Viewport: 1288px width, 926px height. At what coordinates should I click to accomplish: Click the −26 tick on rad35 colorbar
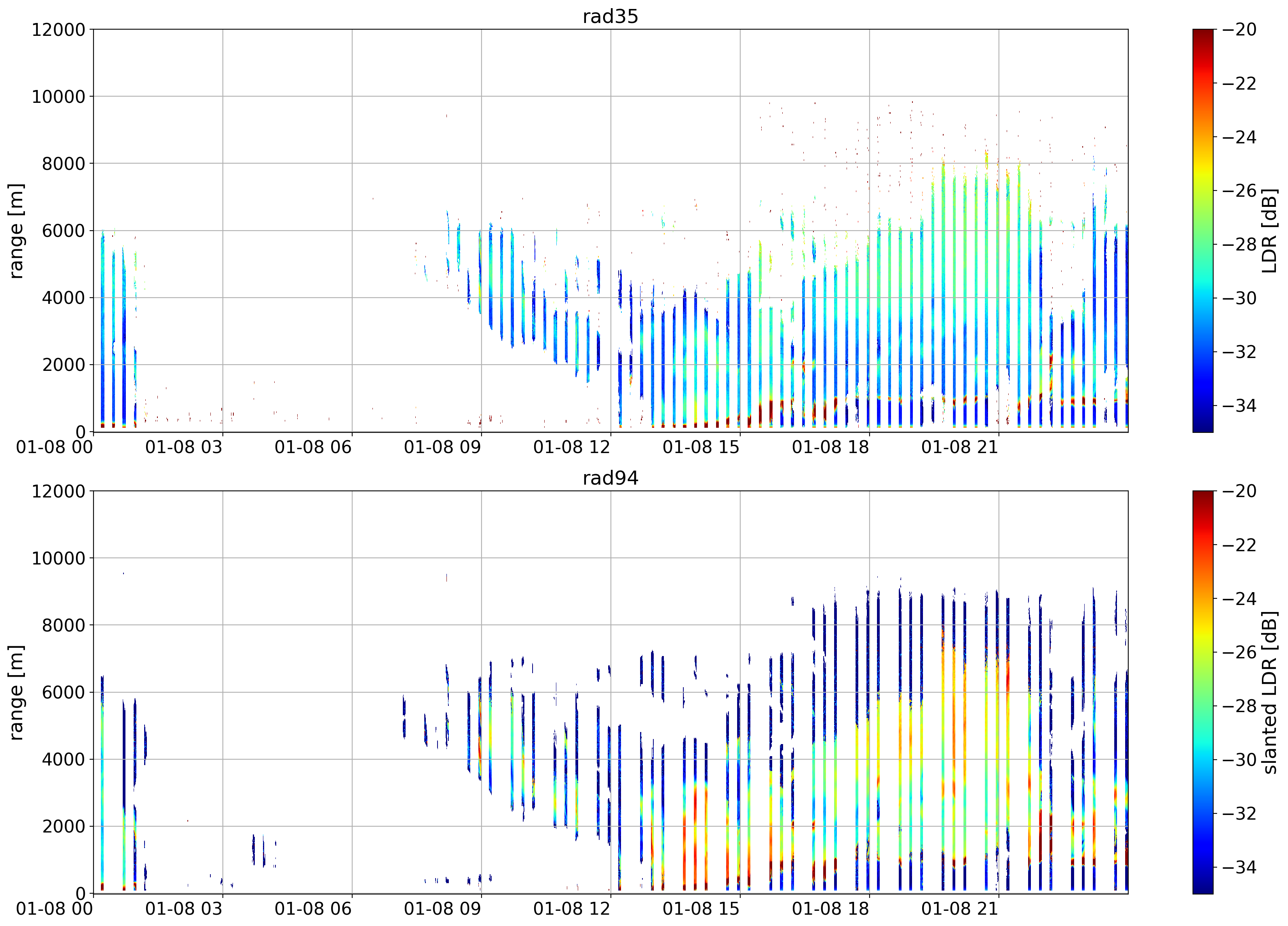click(x=1239, y=191)
